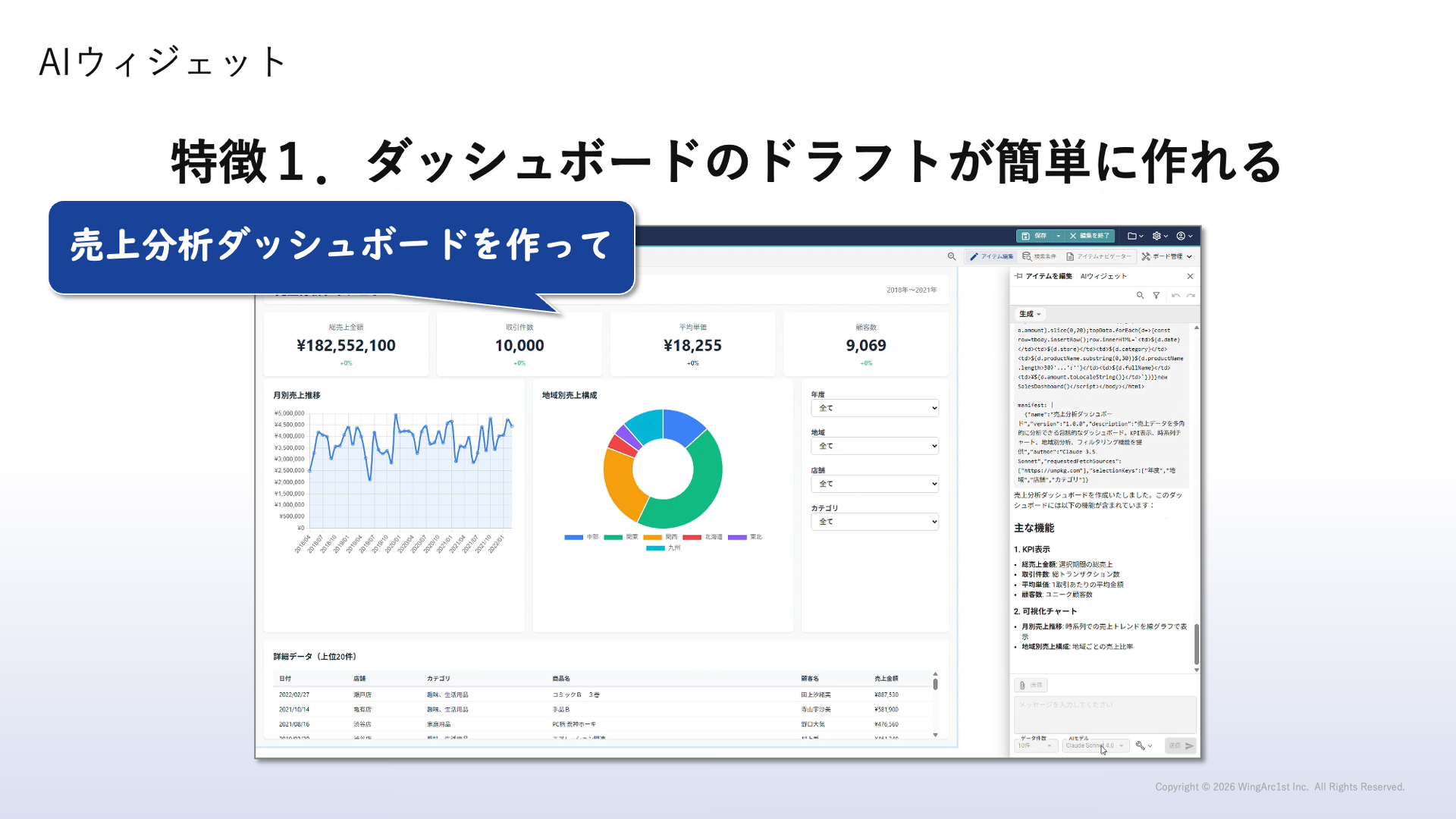Screen dimensions: 1456x819
Task: Open the user account menu
Action: (x=1185, y=236)
